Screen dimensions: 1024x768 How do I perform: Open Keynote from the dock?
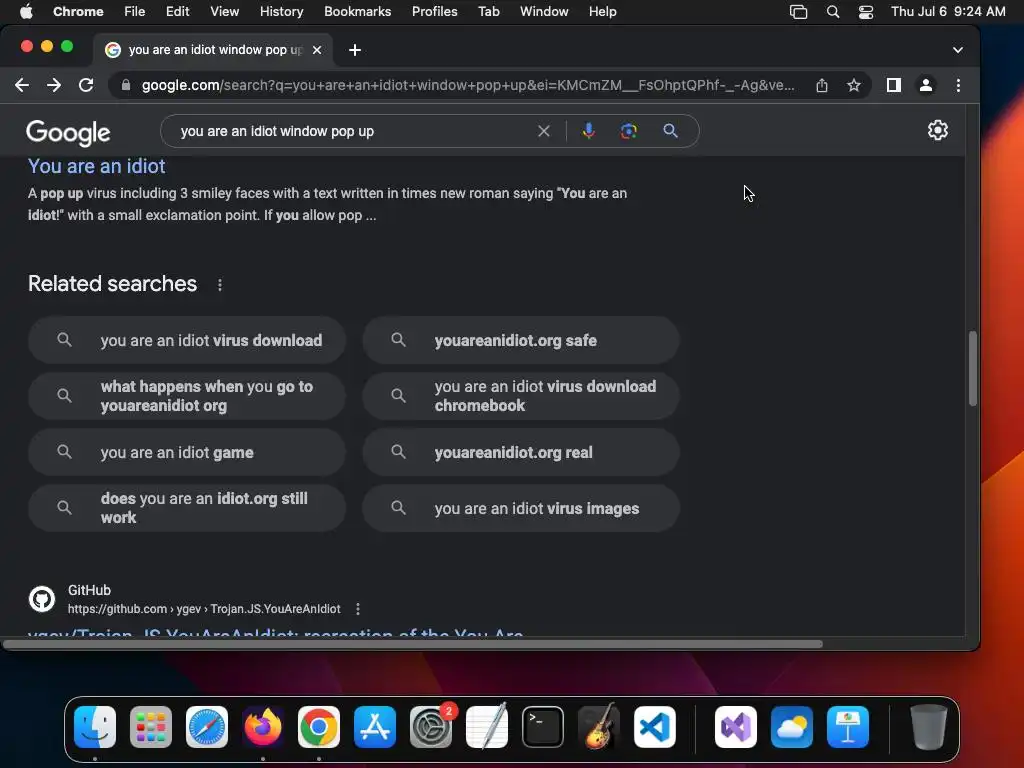click(x=848, y=727)
